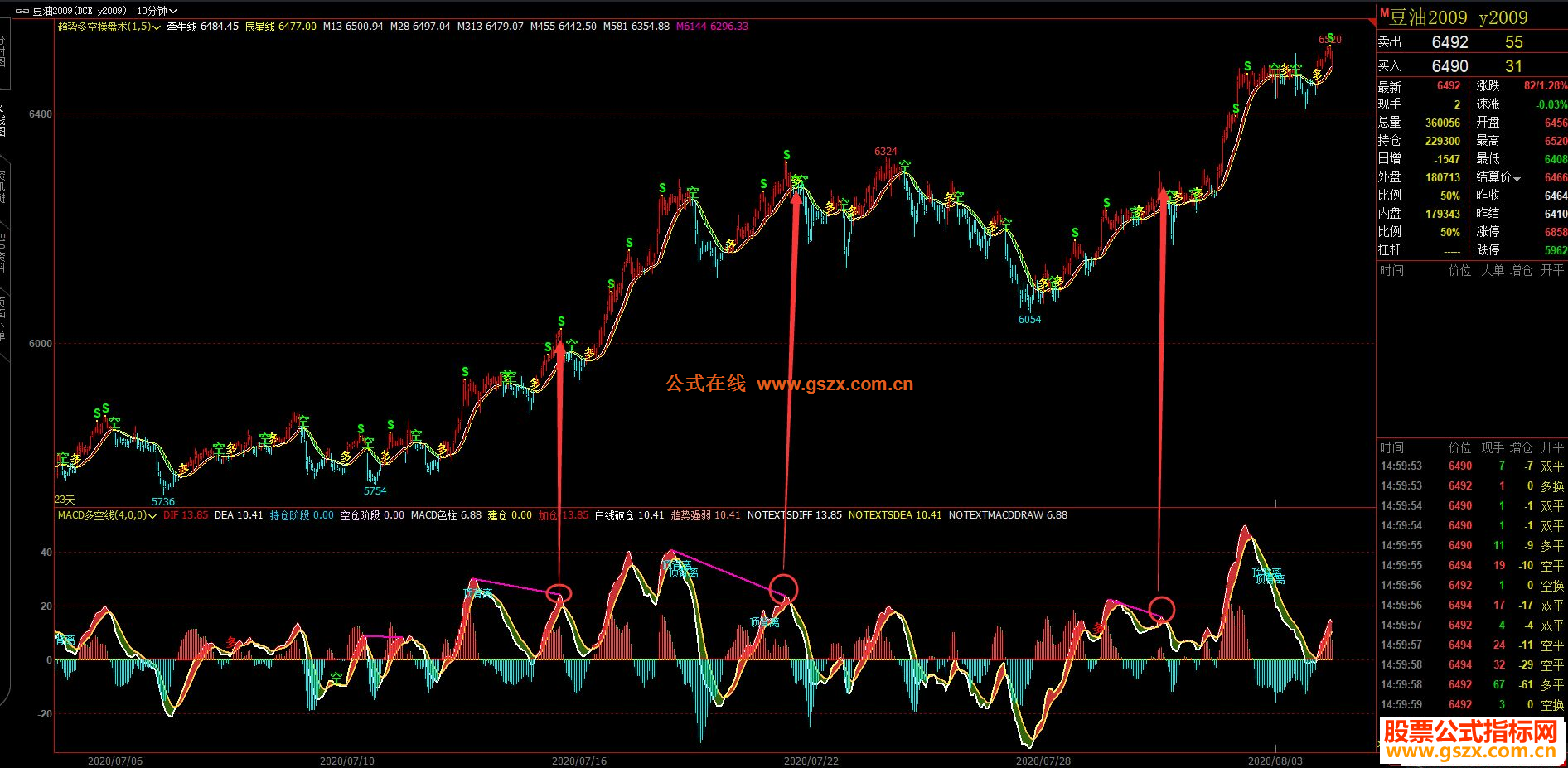Select the 最新 value 6492
The width and height of the screenshot is (1568, 768).
coord(1449,86)
